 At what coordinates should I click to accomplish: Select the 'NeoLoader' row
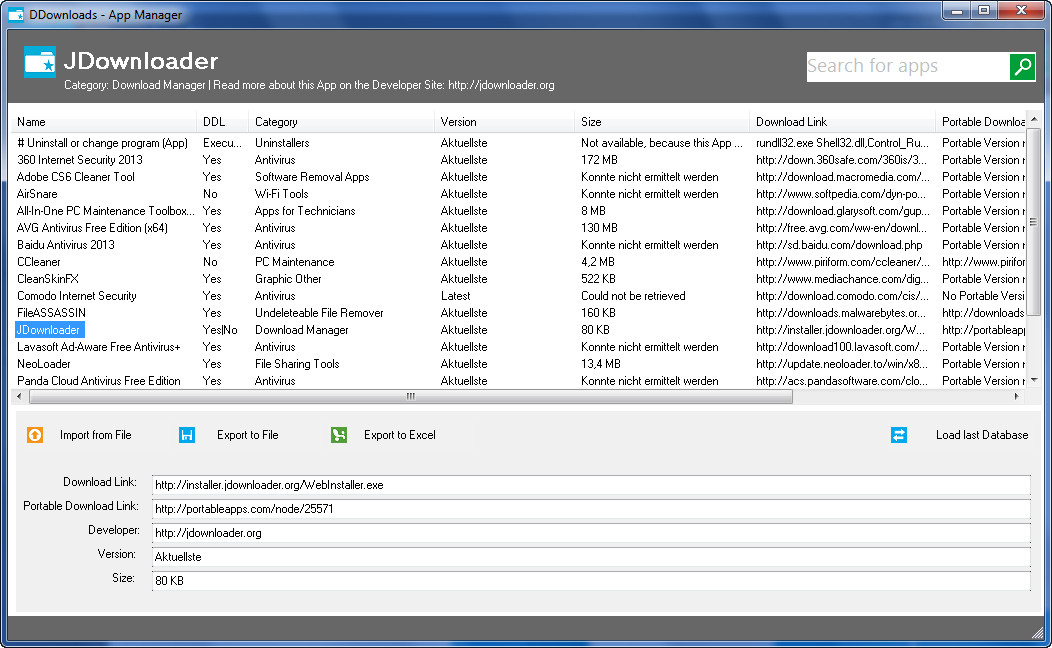click(519, 364)
